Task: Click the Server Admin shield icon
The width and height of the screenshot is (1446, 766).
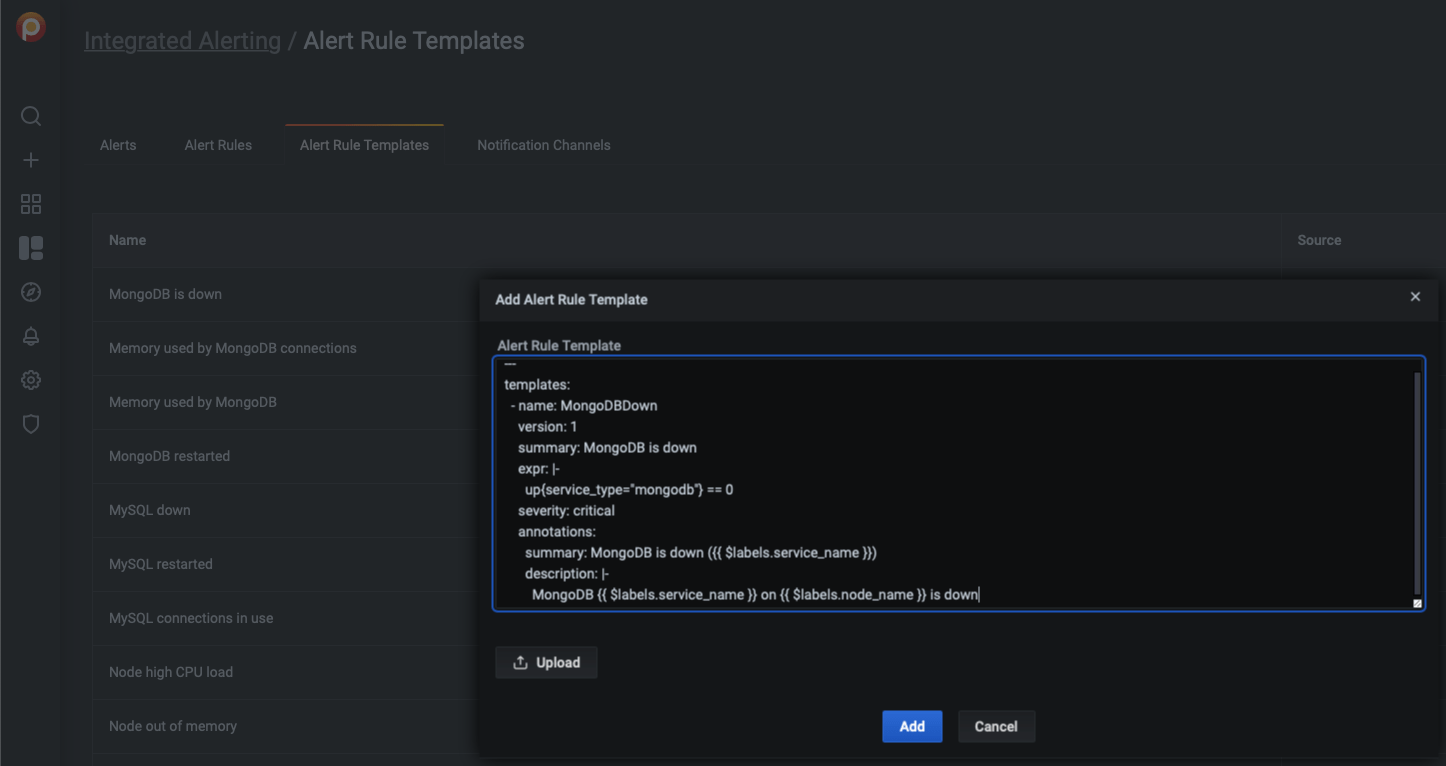Action: [30, 423]
